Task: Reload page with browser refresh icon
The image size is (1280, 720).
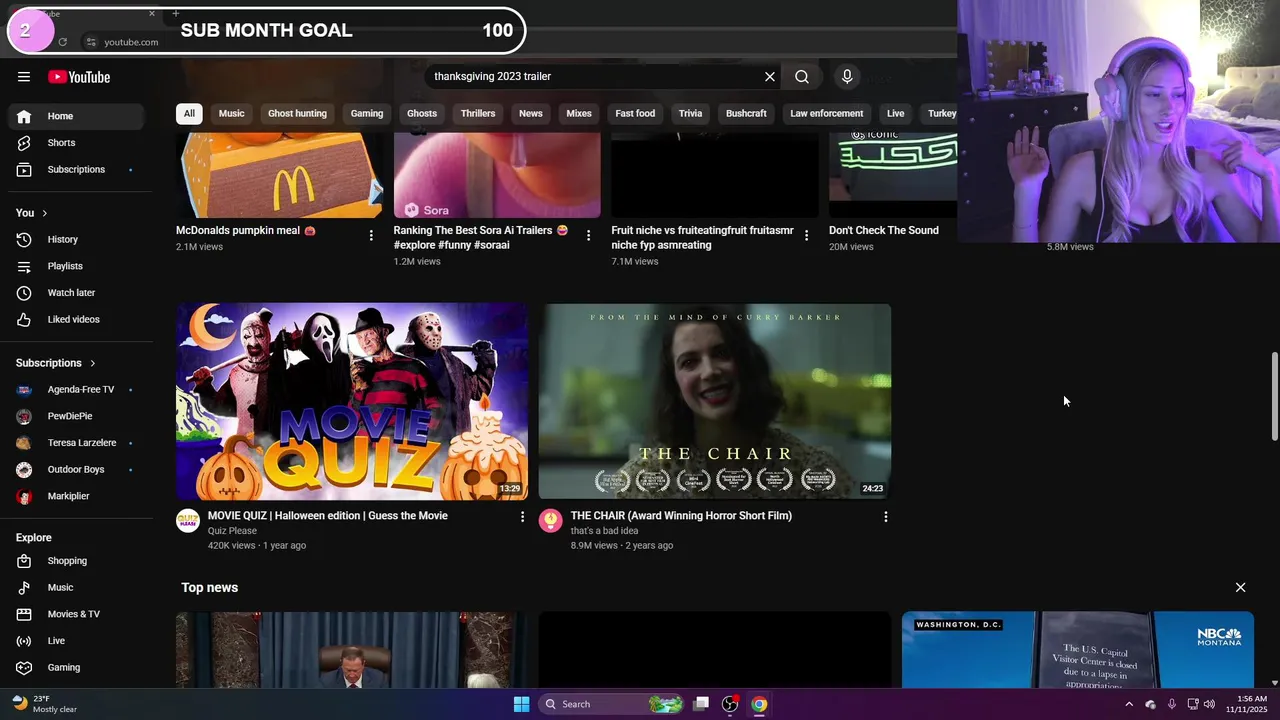Action: [x=62, y=42]
